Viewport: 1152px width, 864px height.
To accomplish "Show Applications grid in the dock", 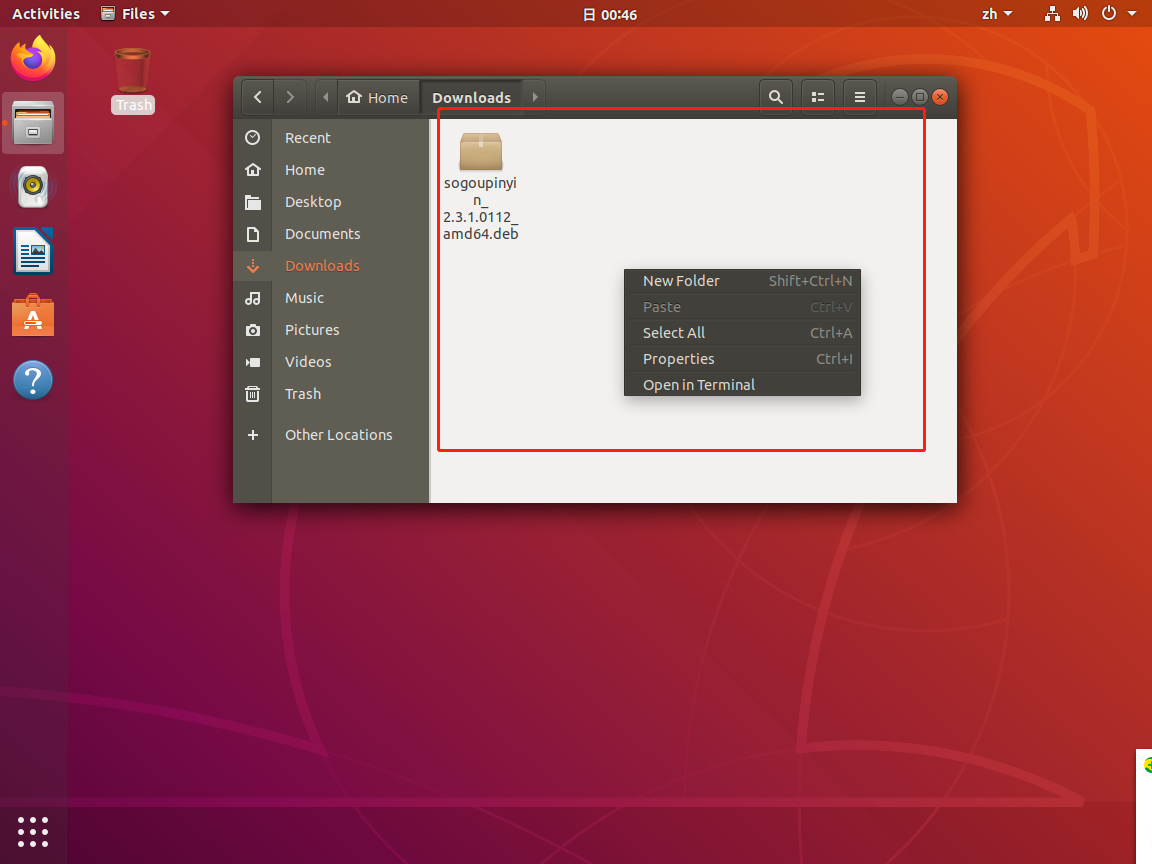I will 33,832.
